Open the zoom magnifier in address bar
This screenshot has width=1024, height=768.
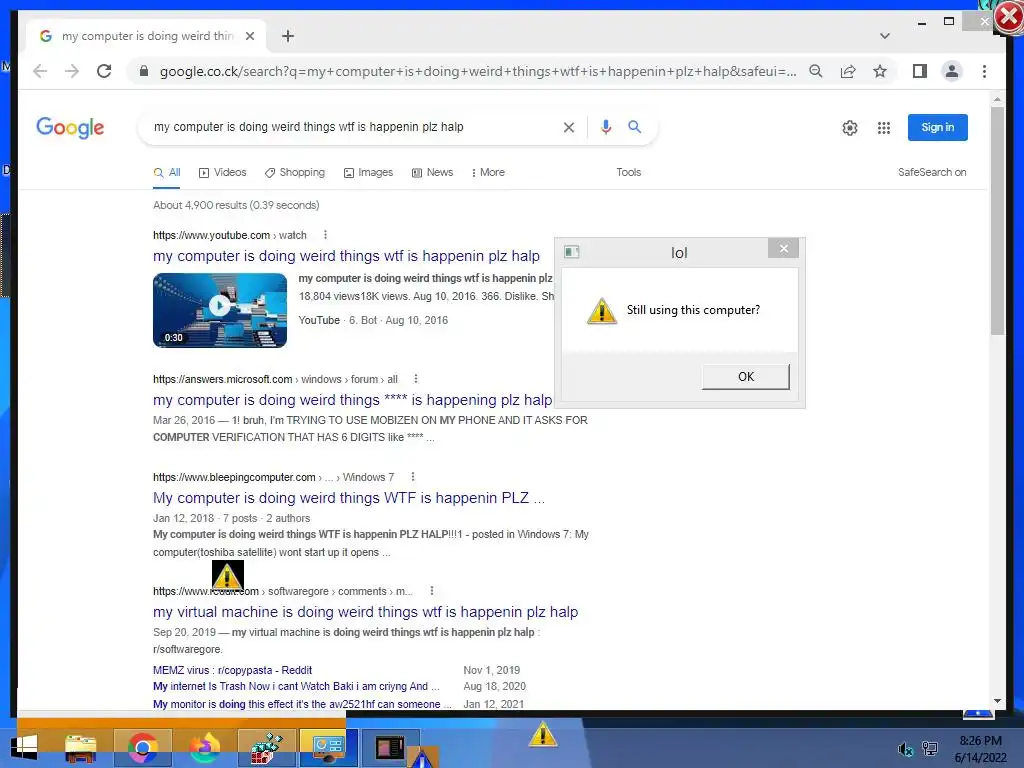click(816, 71)
